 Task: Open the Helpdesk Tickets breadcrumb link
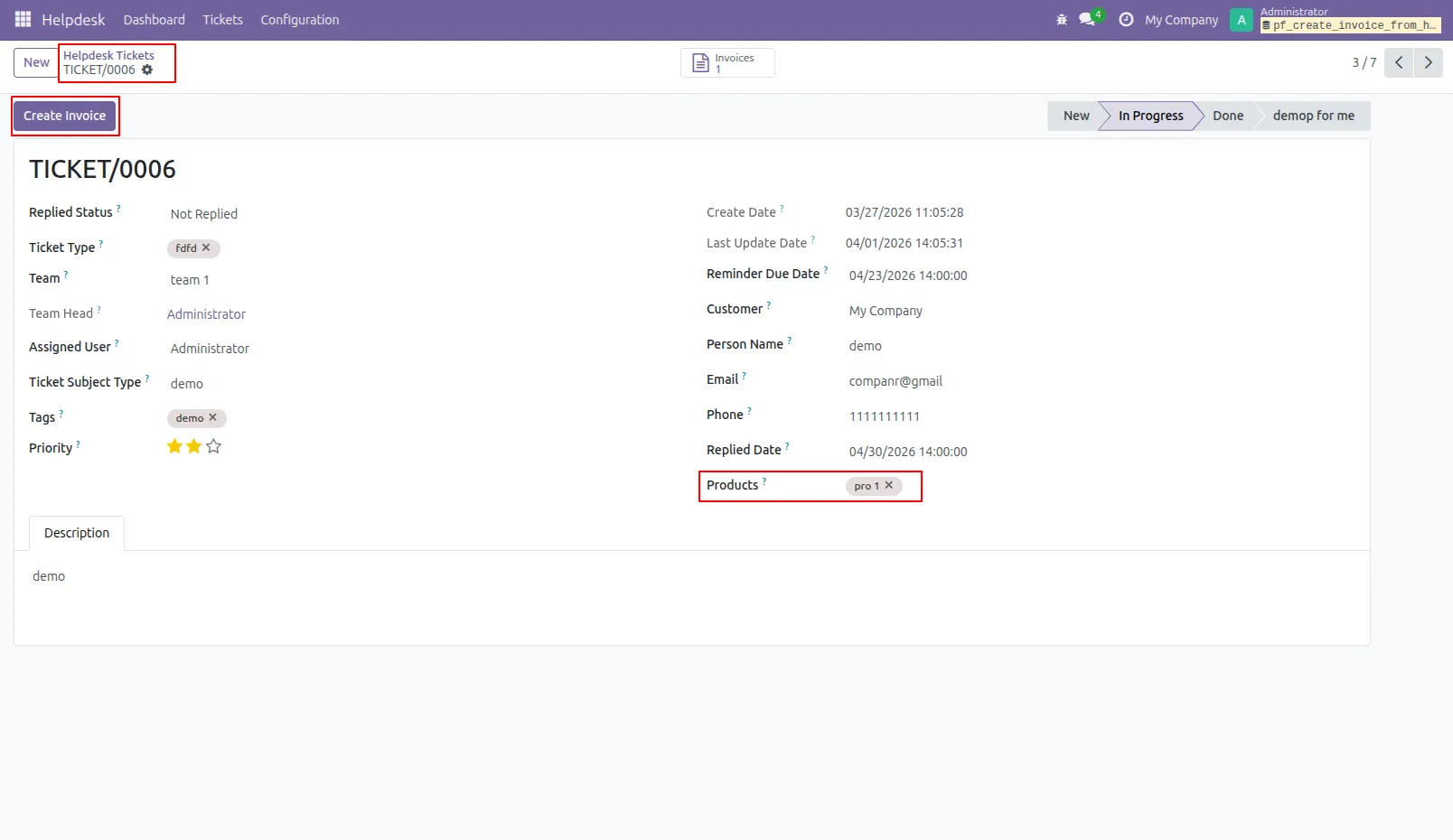click(108, 55)
